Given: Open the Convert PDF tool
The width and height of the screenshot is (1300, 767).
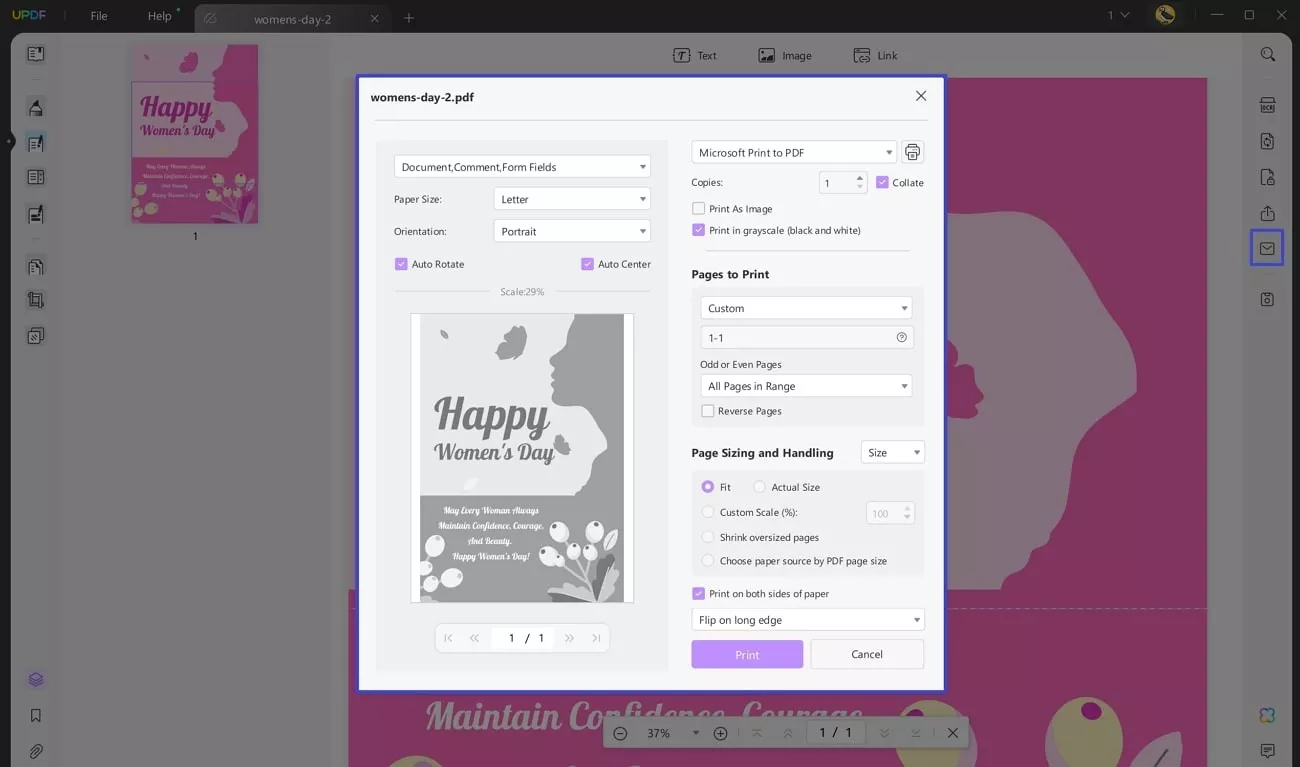Looking at the screenshot, I should (x=1268, y=141).
